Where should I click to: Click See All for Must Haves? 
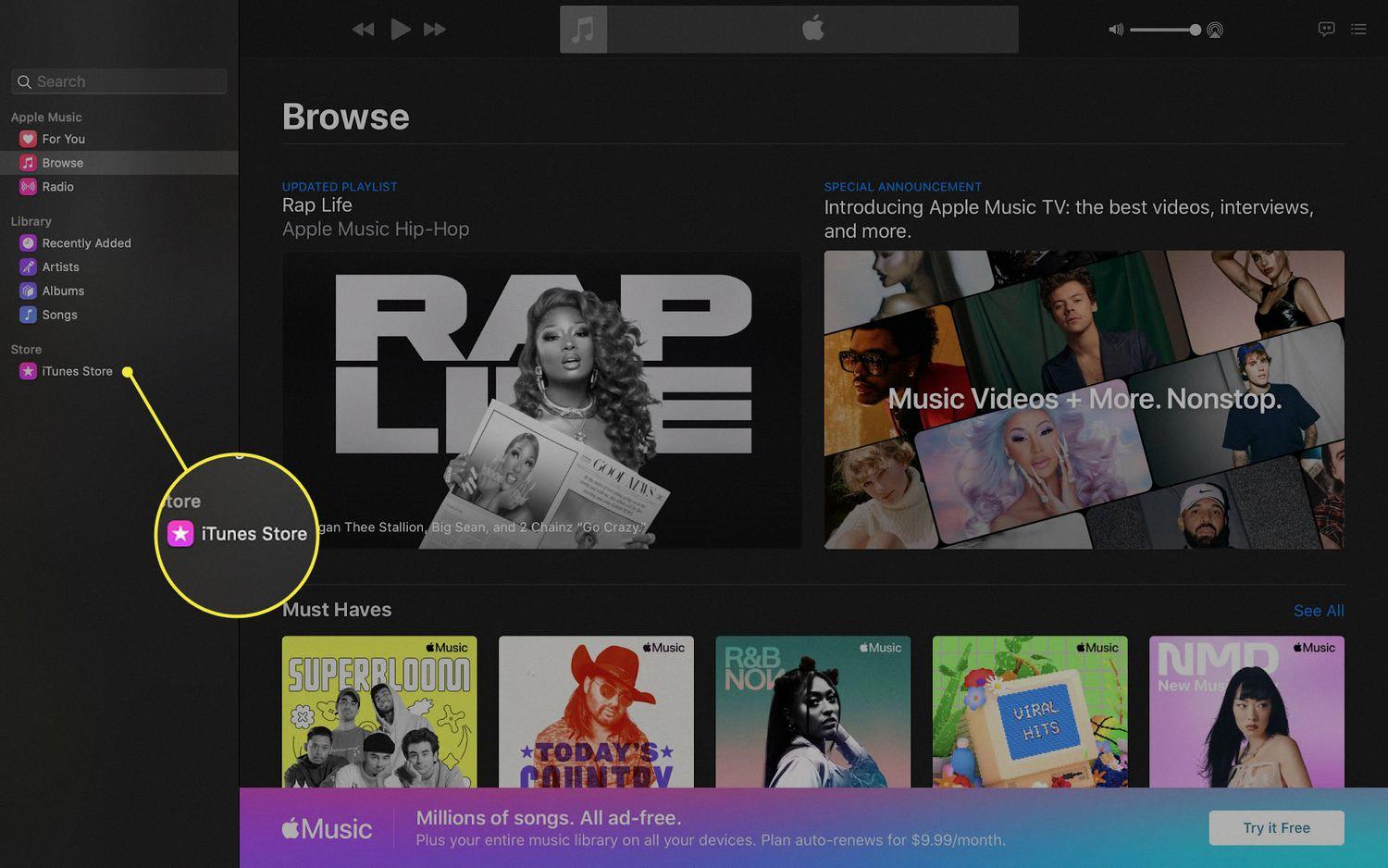pyautogui.click(x=1319, y=611)
